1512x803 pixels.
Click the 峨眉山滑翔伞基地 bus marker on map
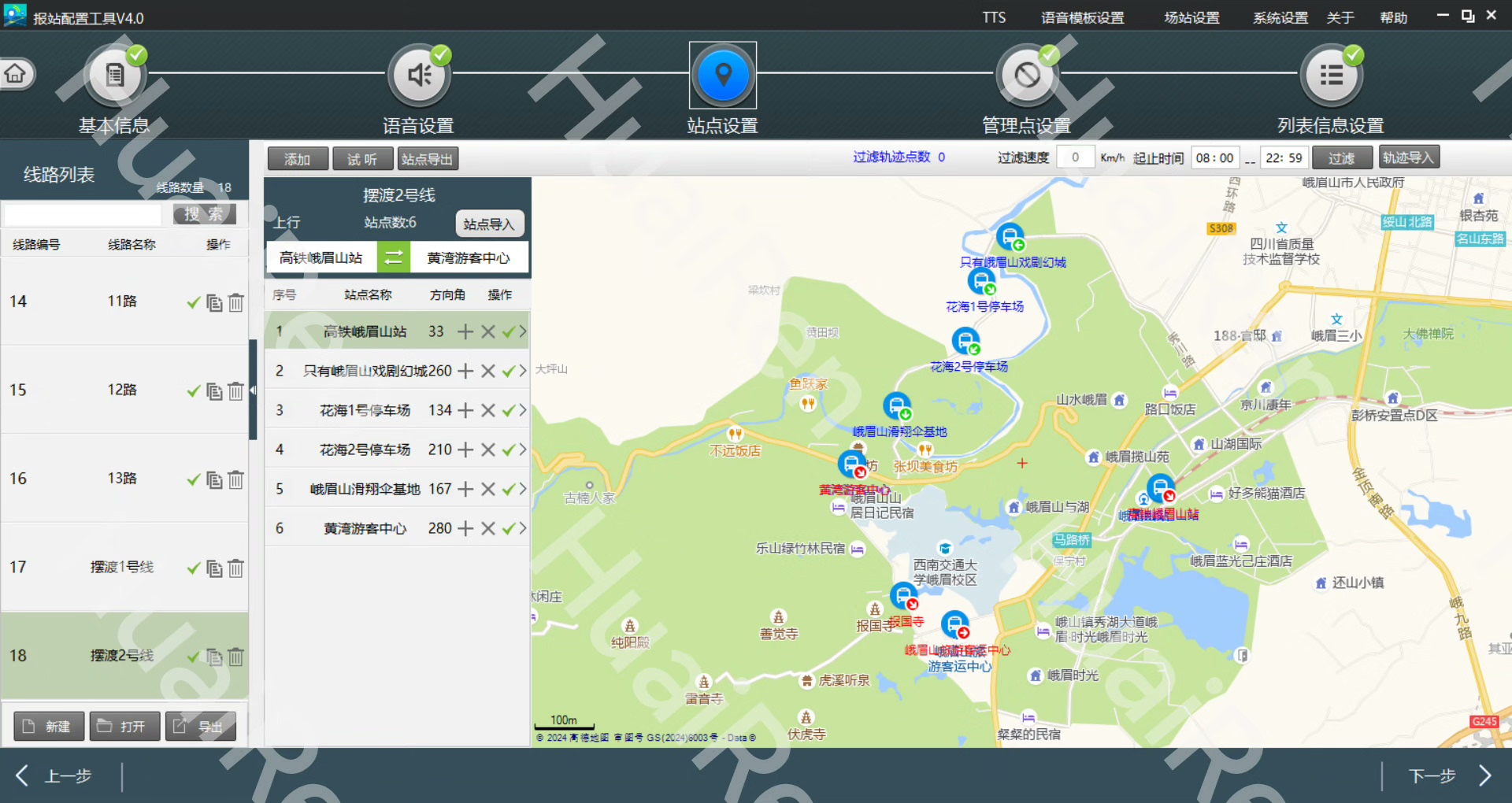pos(897,406)
